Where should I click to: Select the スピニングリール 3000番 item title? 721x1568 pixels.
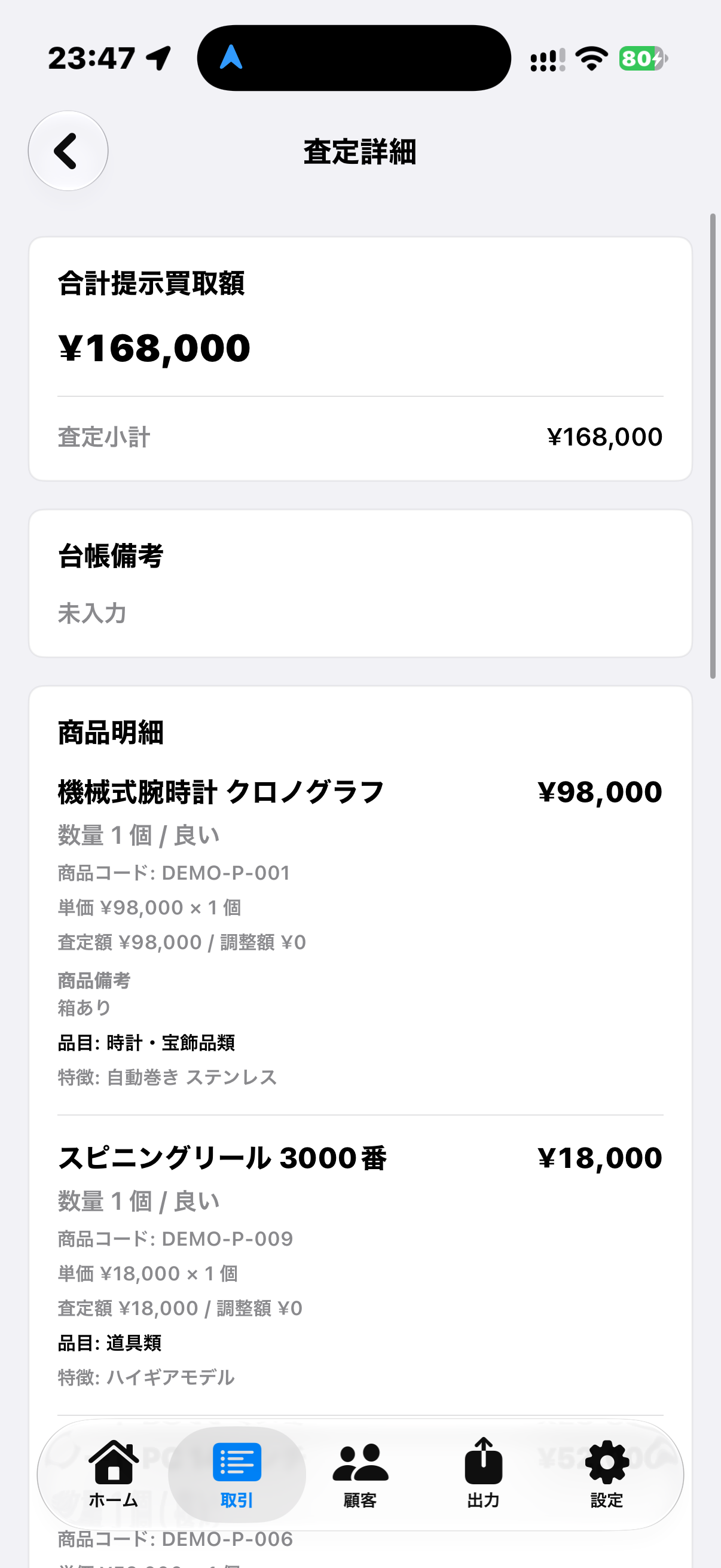222,1158
